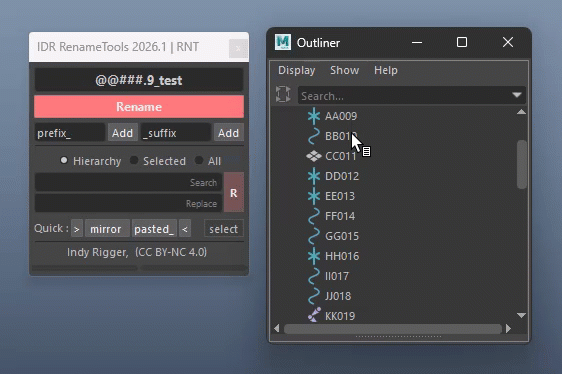Click the _suffix input field

pos(176,133)
